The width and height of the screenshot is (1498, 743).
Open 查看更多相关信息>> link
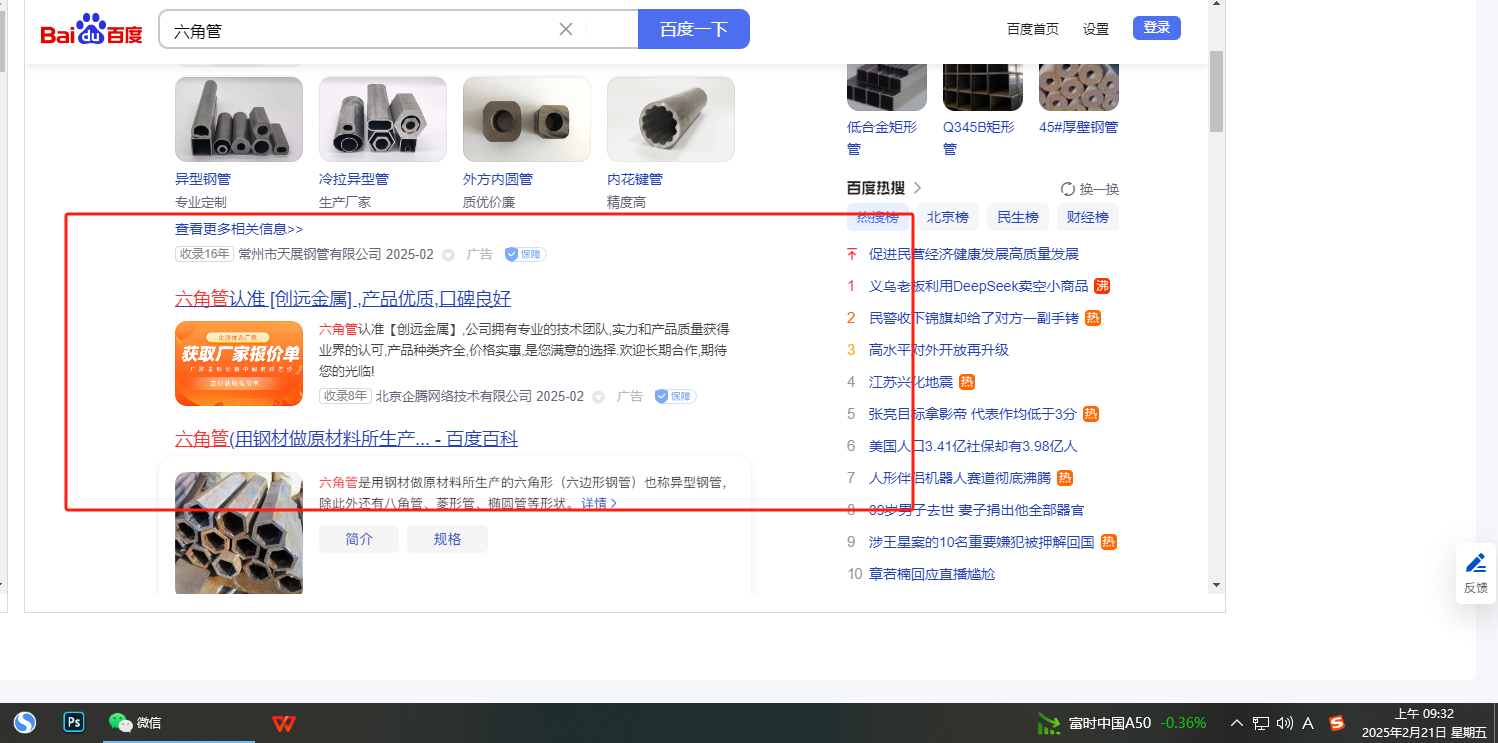pos(239,229)
